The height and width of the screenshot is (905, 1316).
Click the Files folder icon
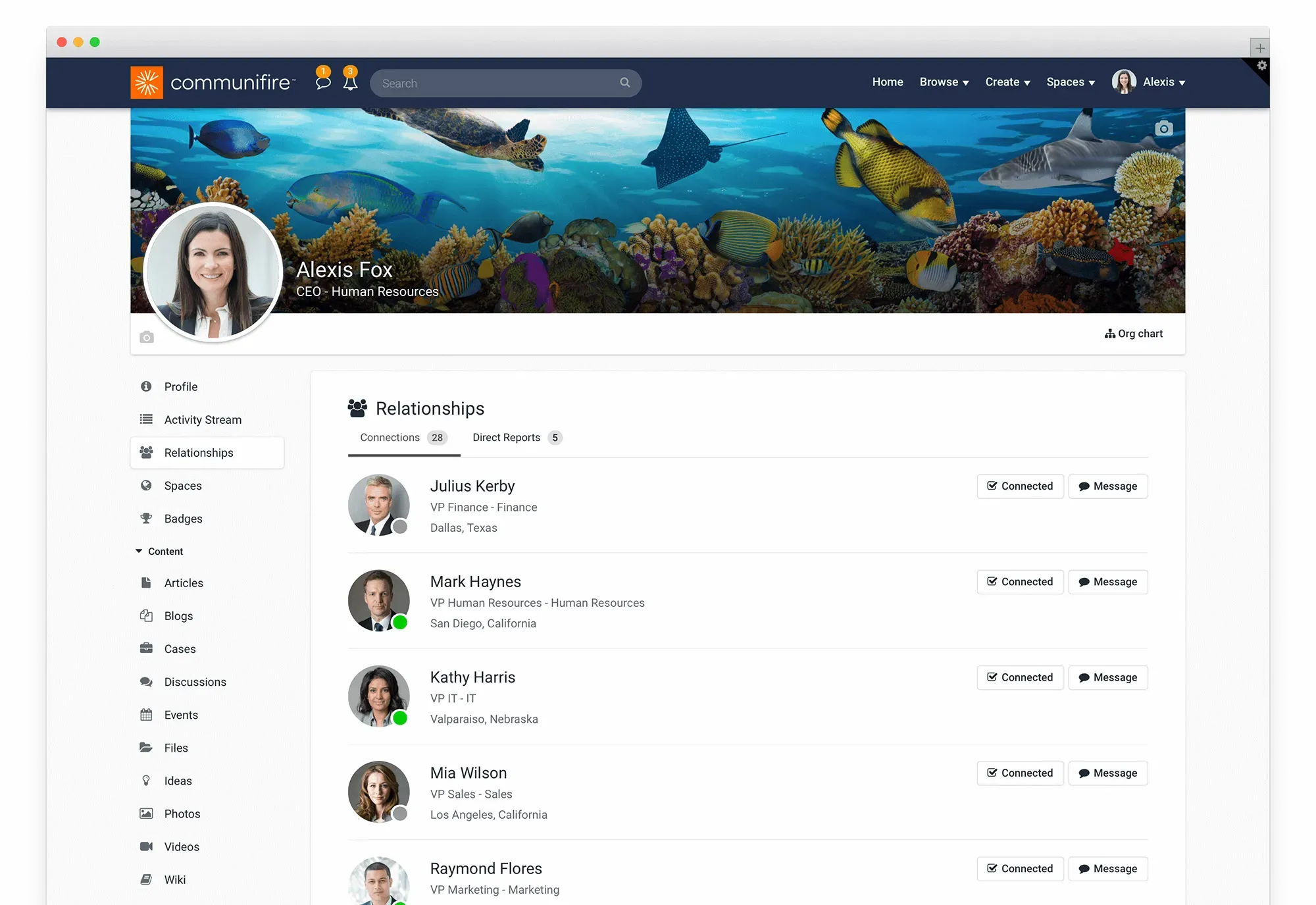coord(146,747)
